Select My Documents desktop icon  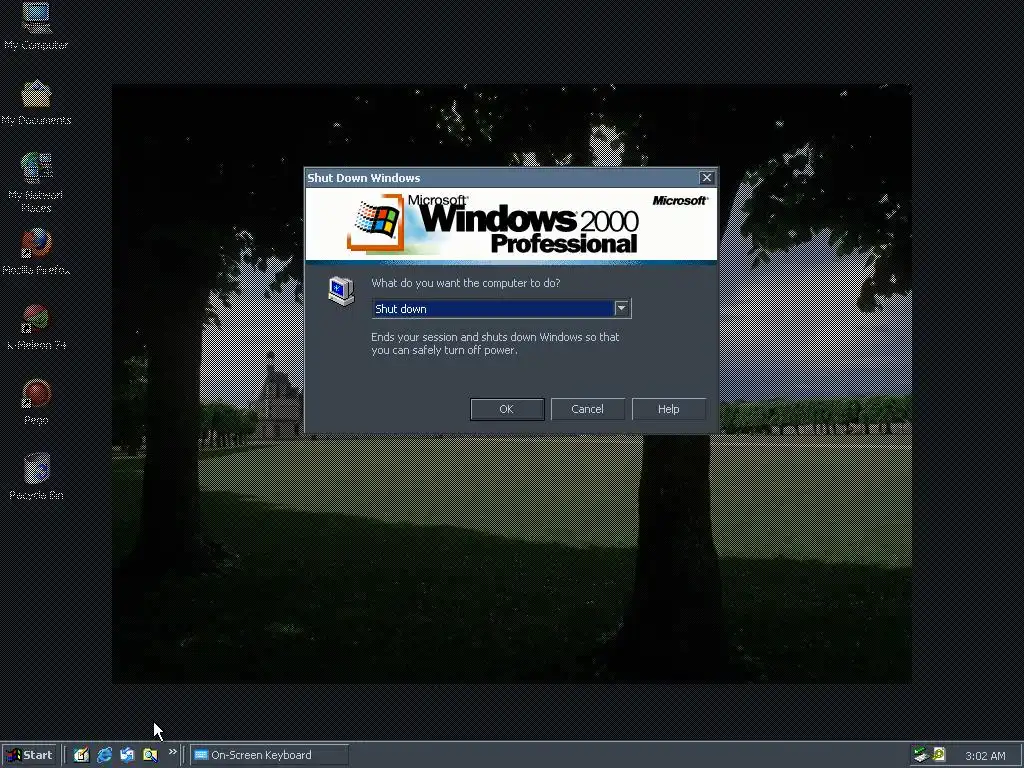coord(36,103)
